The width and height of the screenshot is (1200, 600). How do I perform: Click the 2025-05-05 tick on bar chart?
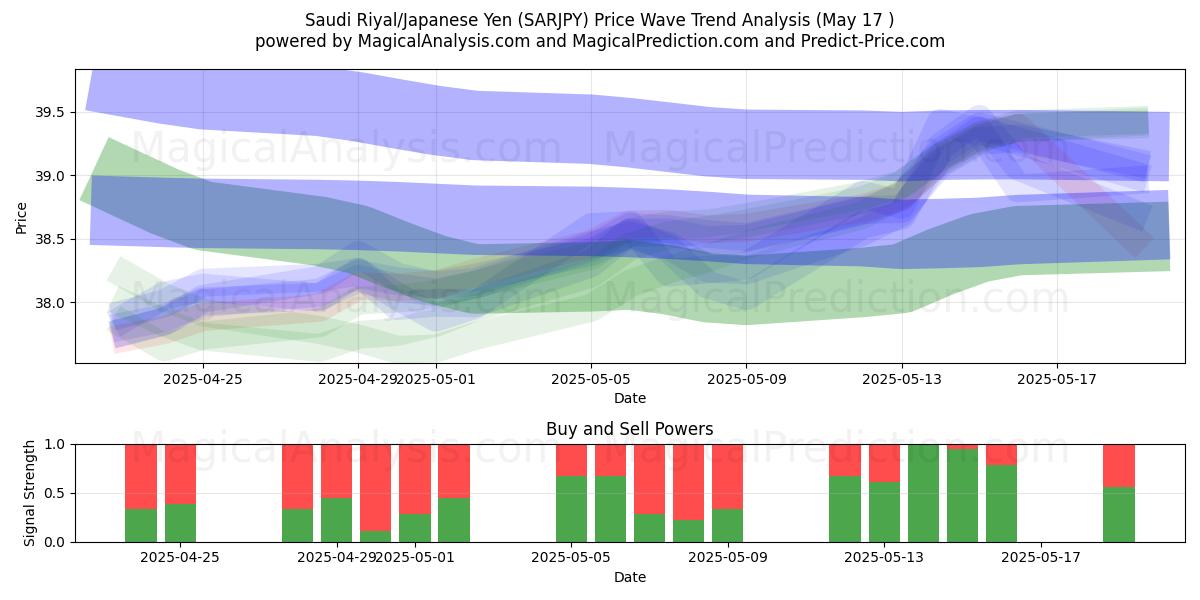coord(571,558)
